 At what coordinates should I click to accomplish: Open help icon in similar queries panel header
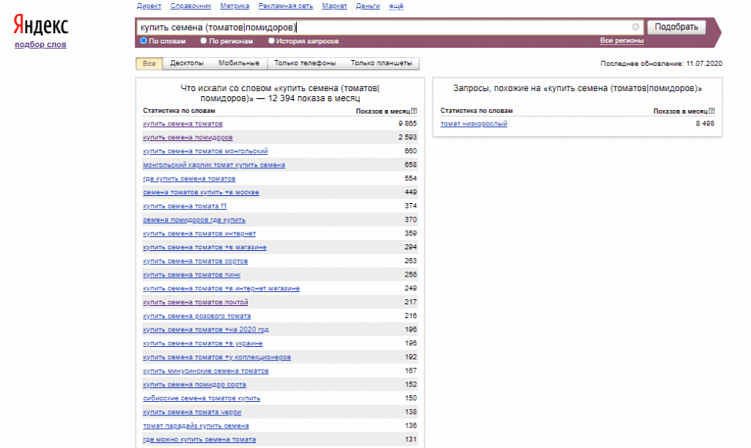coord(712,111)
